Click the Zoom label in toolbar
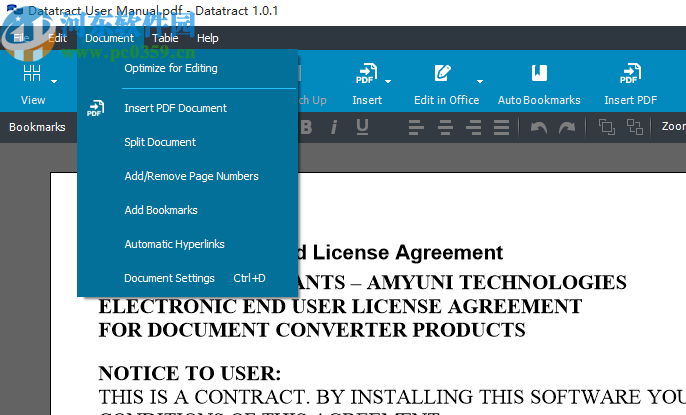The height and width of the screenshot is (415, 686). (673, 126)
